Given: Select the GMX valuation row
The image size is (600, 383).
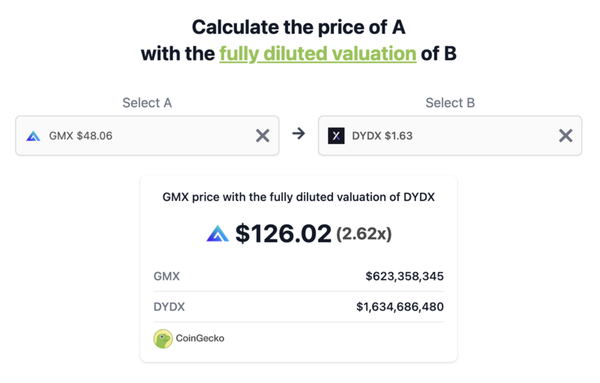Looking at the screenshot, I should (x=298, y=276).
